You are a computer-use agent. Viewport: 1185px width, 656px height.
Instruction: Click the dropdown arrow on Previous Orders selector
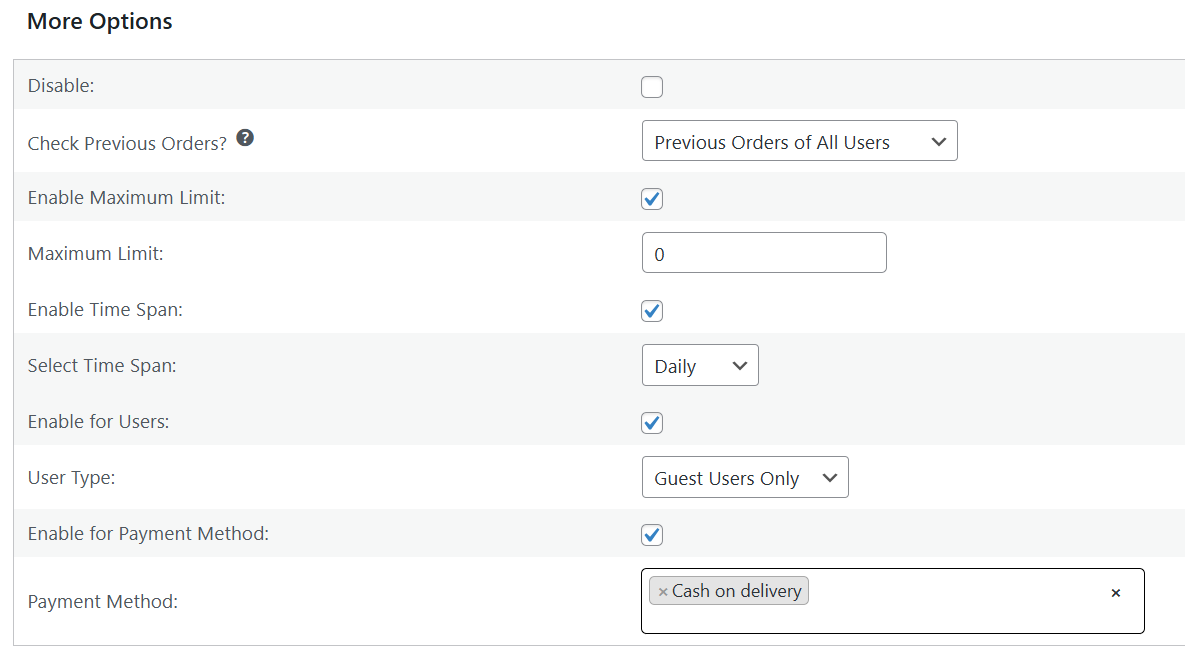pos(939,141)
